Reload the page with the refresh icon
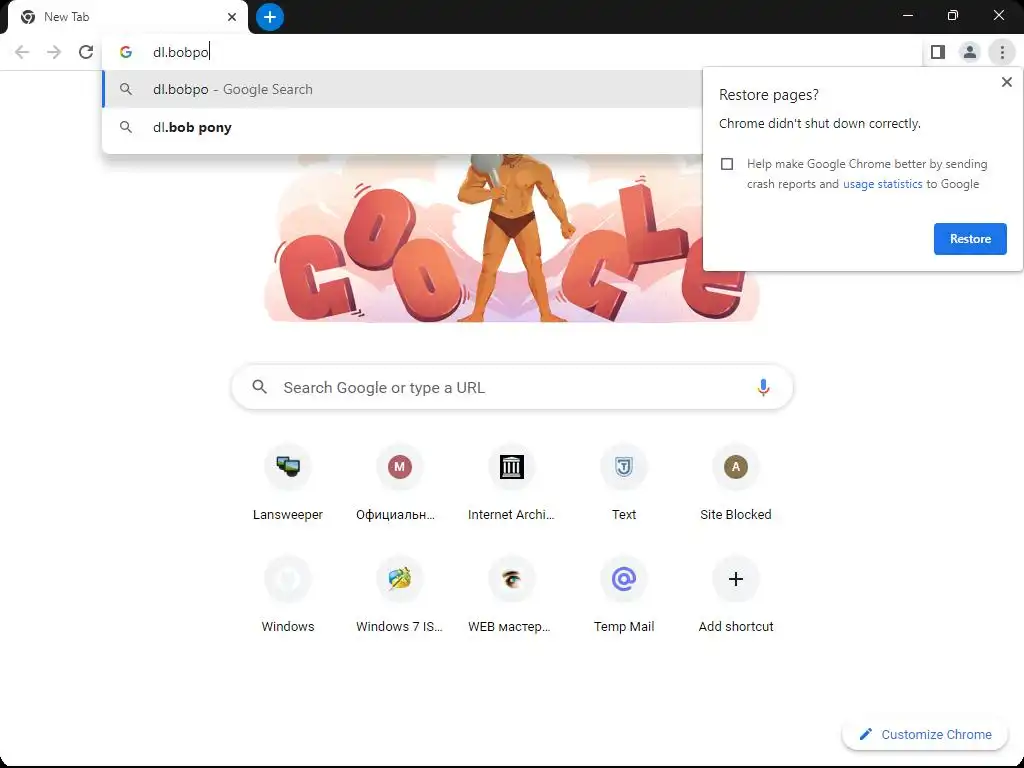This screenshot has height=768, width=1024. coord(86,52)
